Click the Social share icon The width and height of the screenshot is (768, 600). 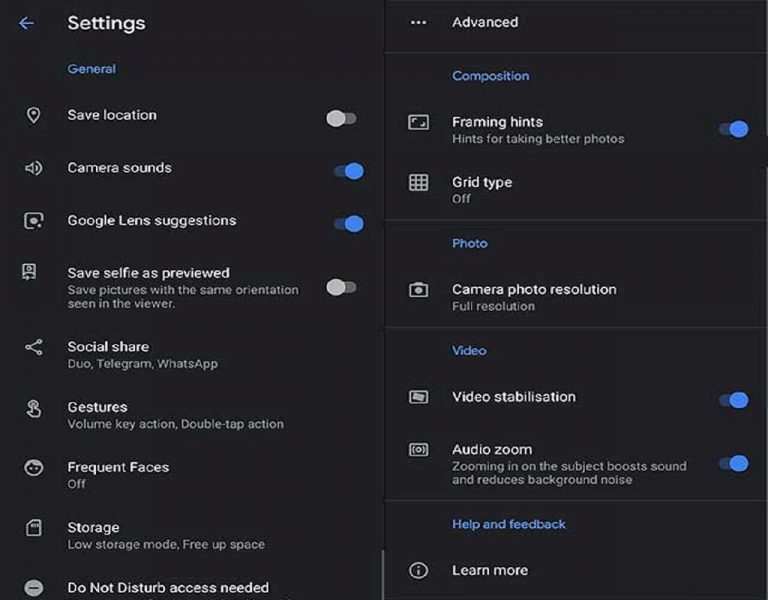coord(34,347)
